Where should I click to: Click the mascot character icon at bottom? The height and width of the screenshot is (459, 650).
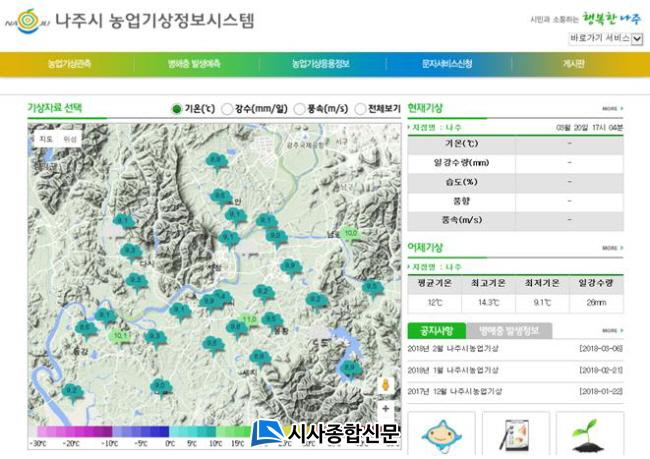441,435
